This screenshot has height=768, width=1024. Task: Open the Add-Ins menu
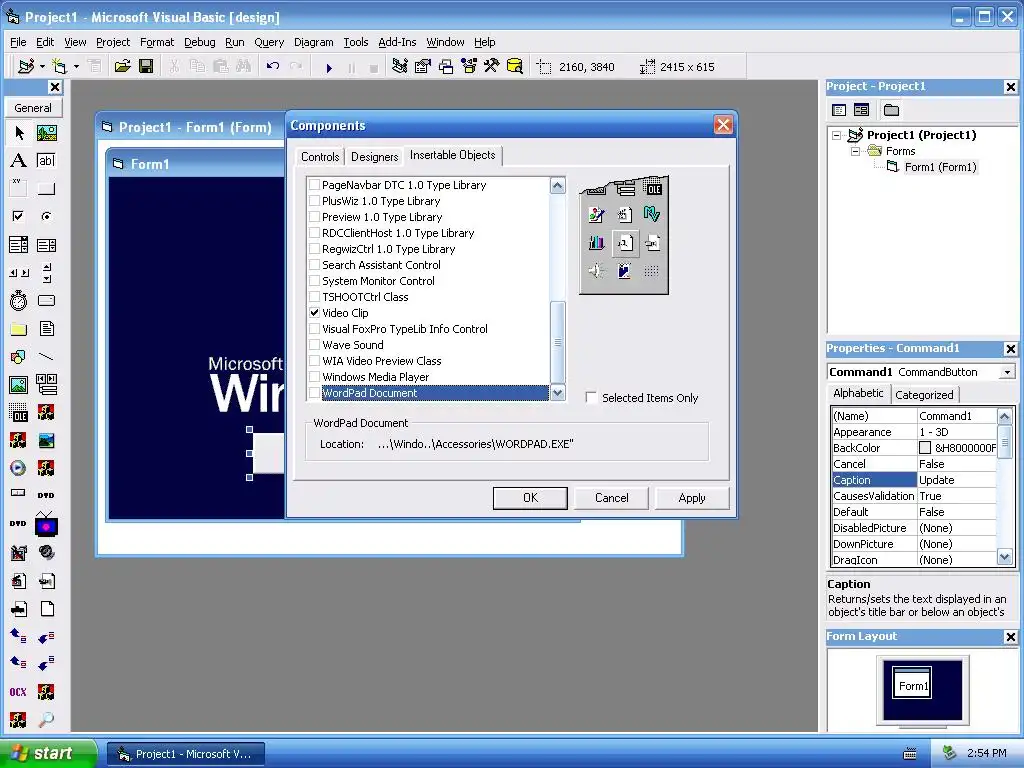pyautogui.click(x=397, y=42)
